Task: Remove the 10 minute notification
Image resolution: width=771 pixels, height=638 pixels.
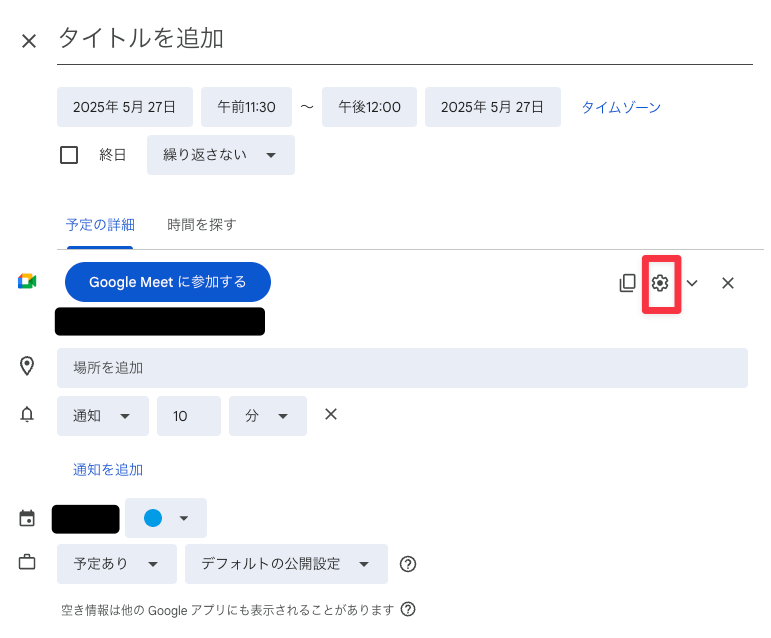Action: click(x=331, y=414)
